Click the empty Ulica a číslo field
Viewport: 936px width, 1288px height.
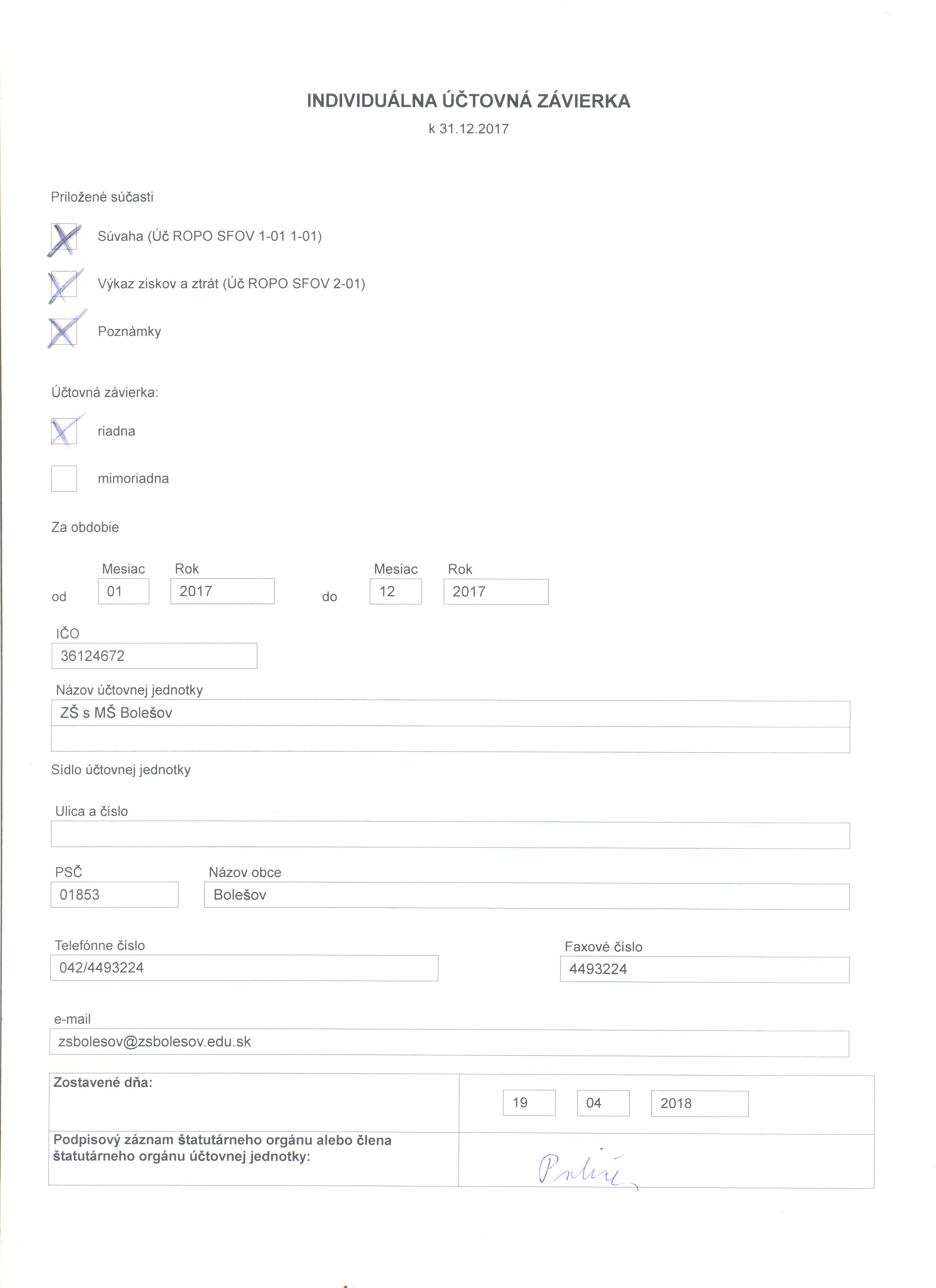450,836
